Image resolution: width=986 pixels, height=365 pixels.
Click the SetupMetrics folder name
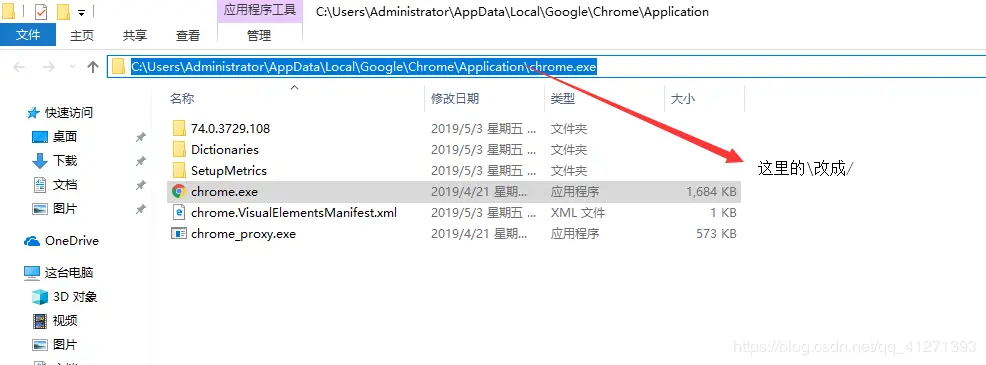pos(229,171)
